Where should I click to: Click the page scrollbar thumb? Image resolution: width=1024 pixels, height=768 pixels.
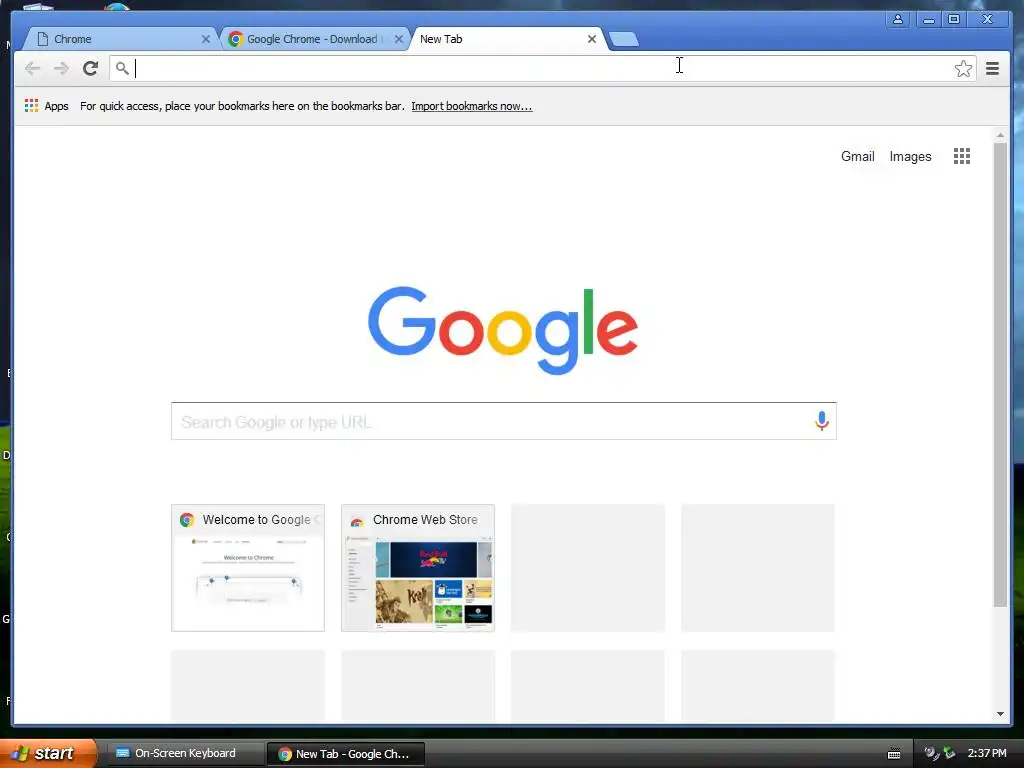tap(1000, 374)
